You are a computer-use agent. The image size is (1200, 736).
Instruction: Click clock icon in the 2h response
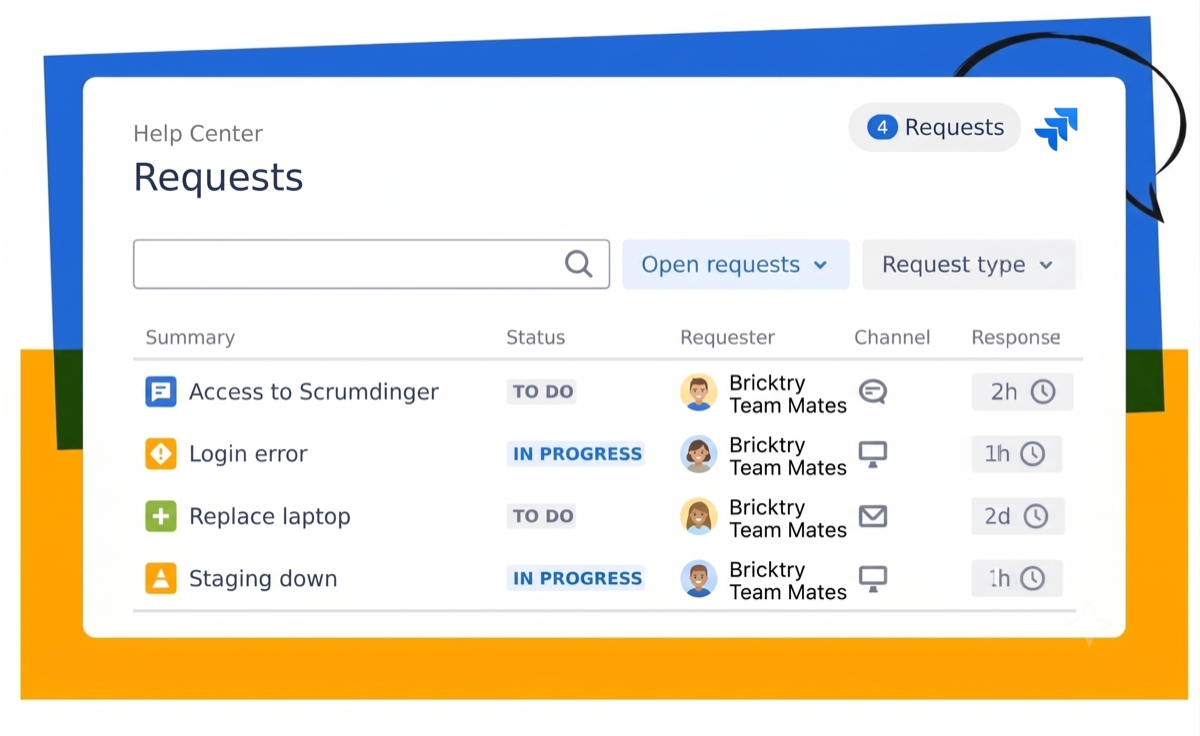coord(1043,392)
